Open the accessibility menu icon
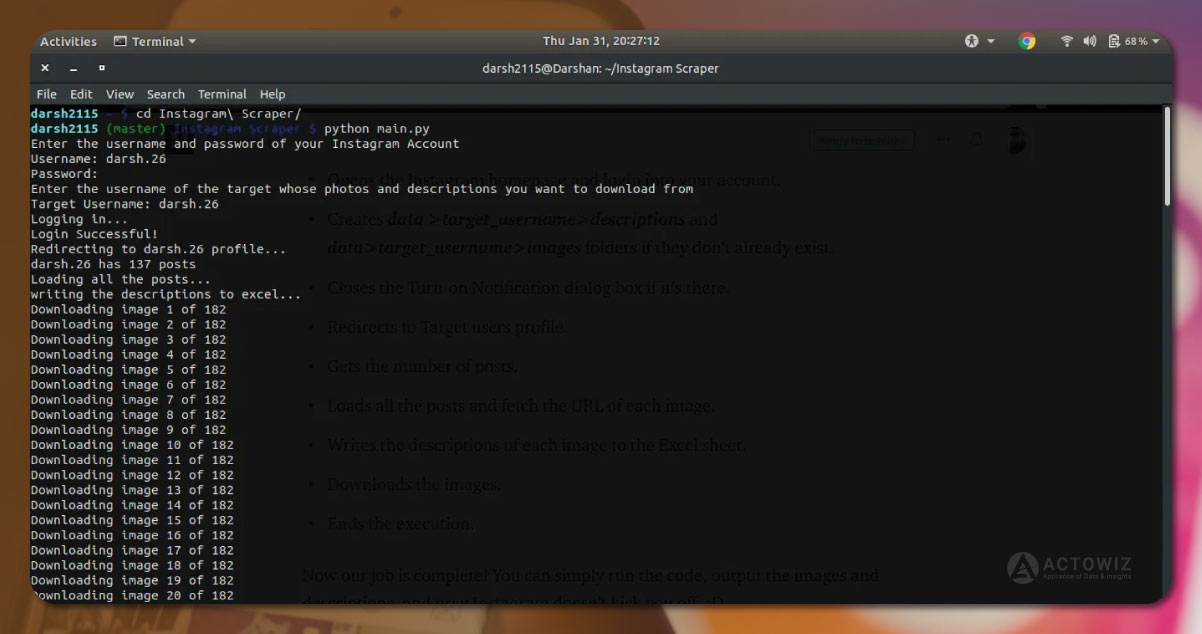Image resolution: width=1202 pixels, height=634 pixels. coord(972,41)
